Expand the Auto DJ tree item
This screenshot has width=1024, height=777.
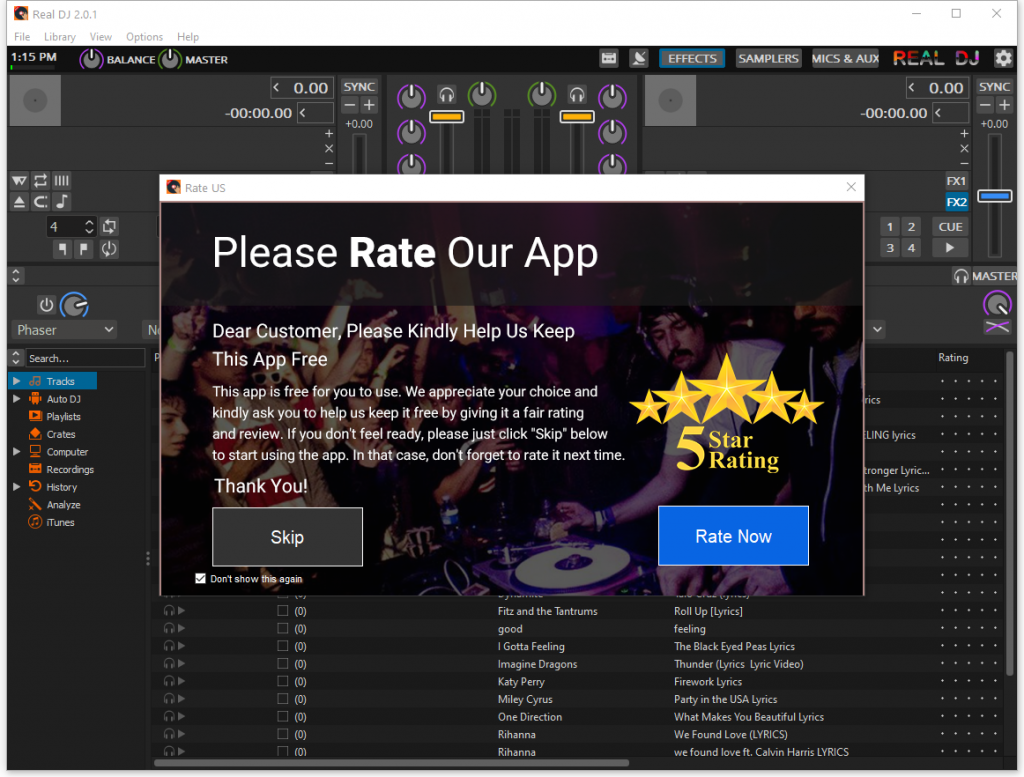pyautogui.click(x=16, y=399)
